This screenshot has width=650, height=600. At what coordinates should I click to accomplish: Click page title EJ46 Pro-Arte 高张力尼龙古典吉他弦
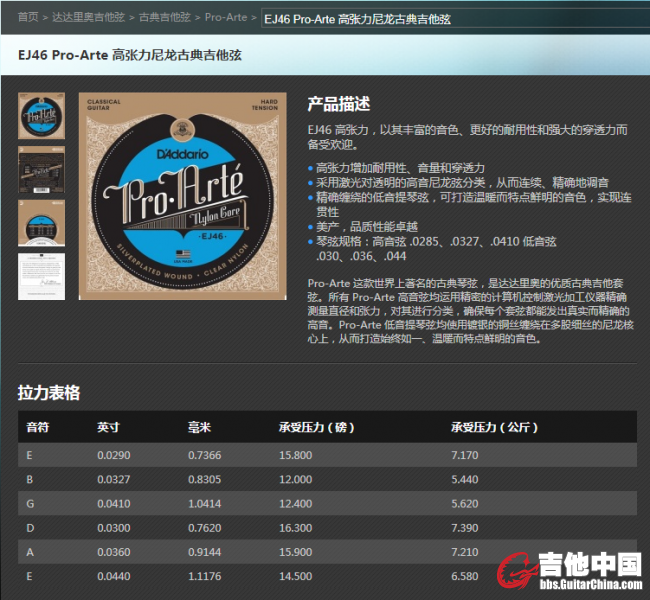[x=130, y=55]
